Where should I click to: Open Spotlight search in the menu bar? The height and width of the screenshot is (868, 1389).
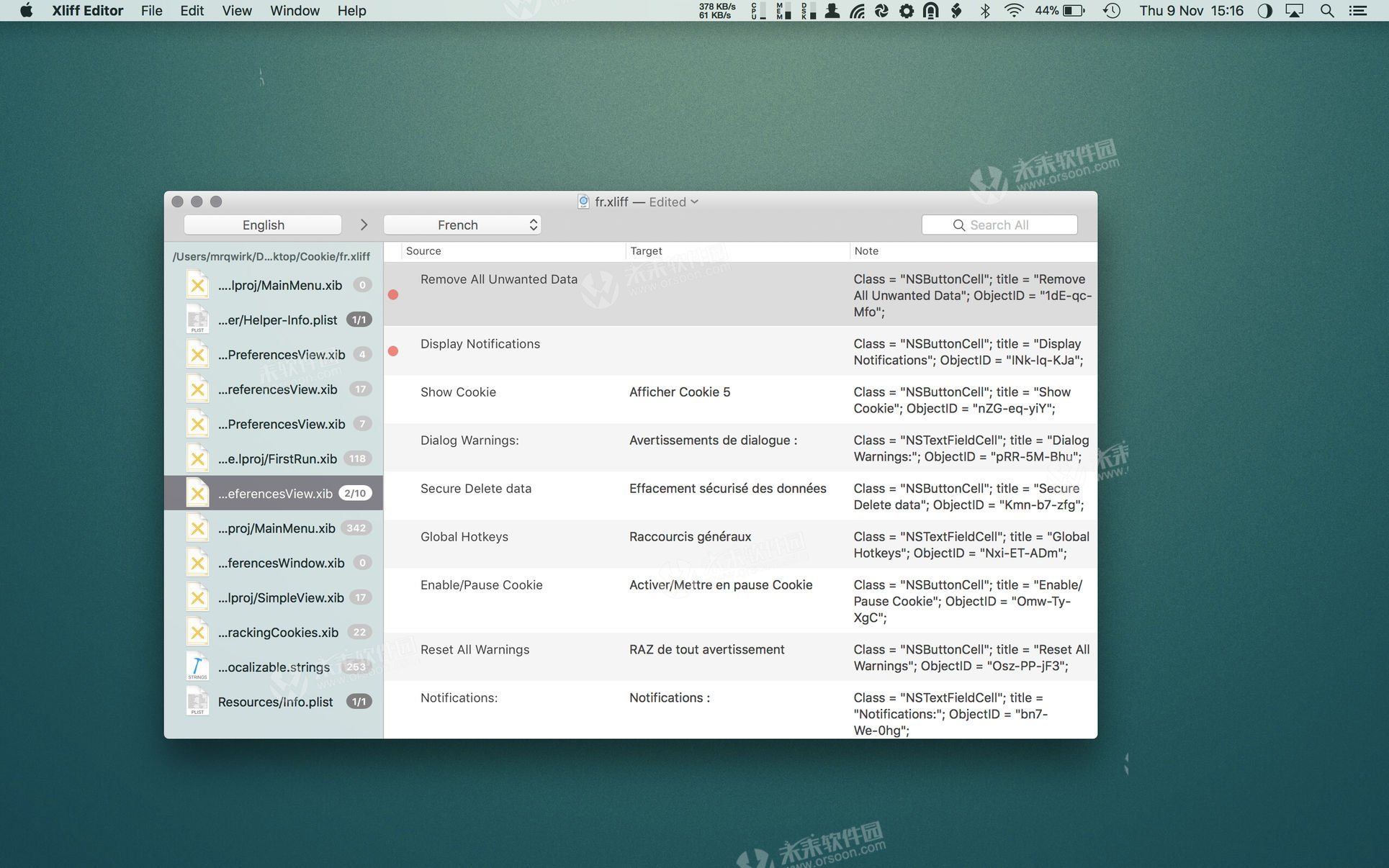click(1326, 11)
